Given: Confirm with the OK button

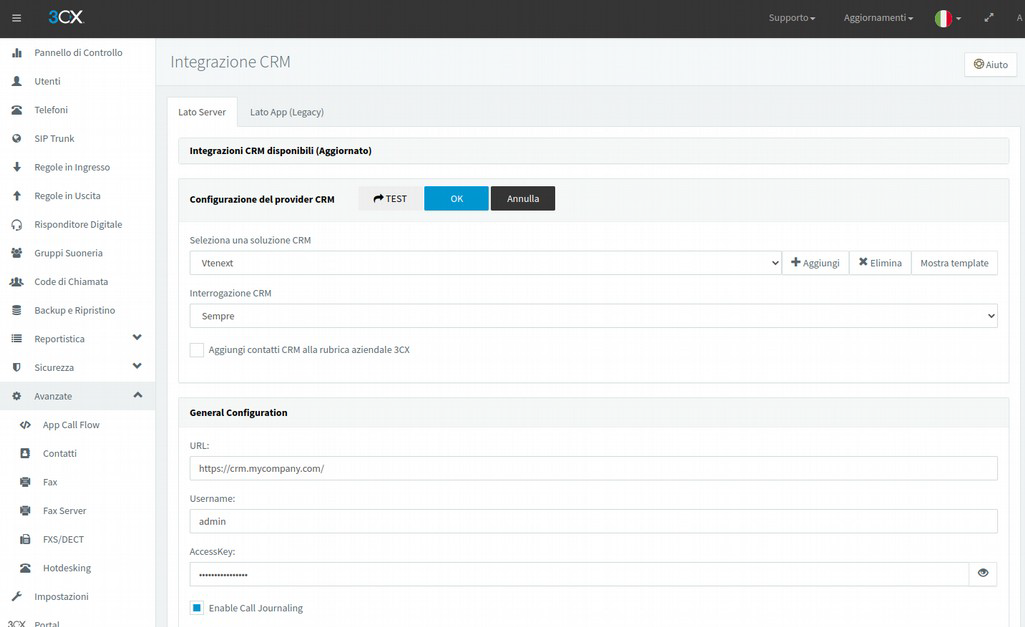Looking at the screenshot, I should (456, 199).
